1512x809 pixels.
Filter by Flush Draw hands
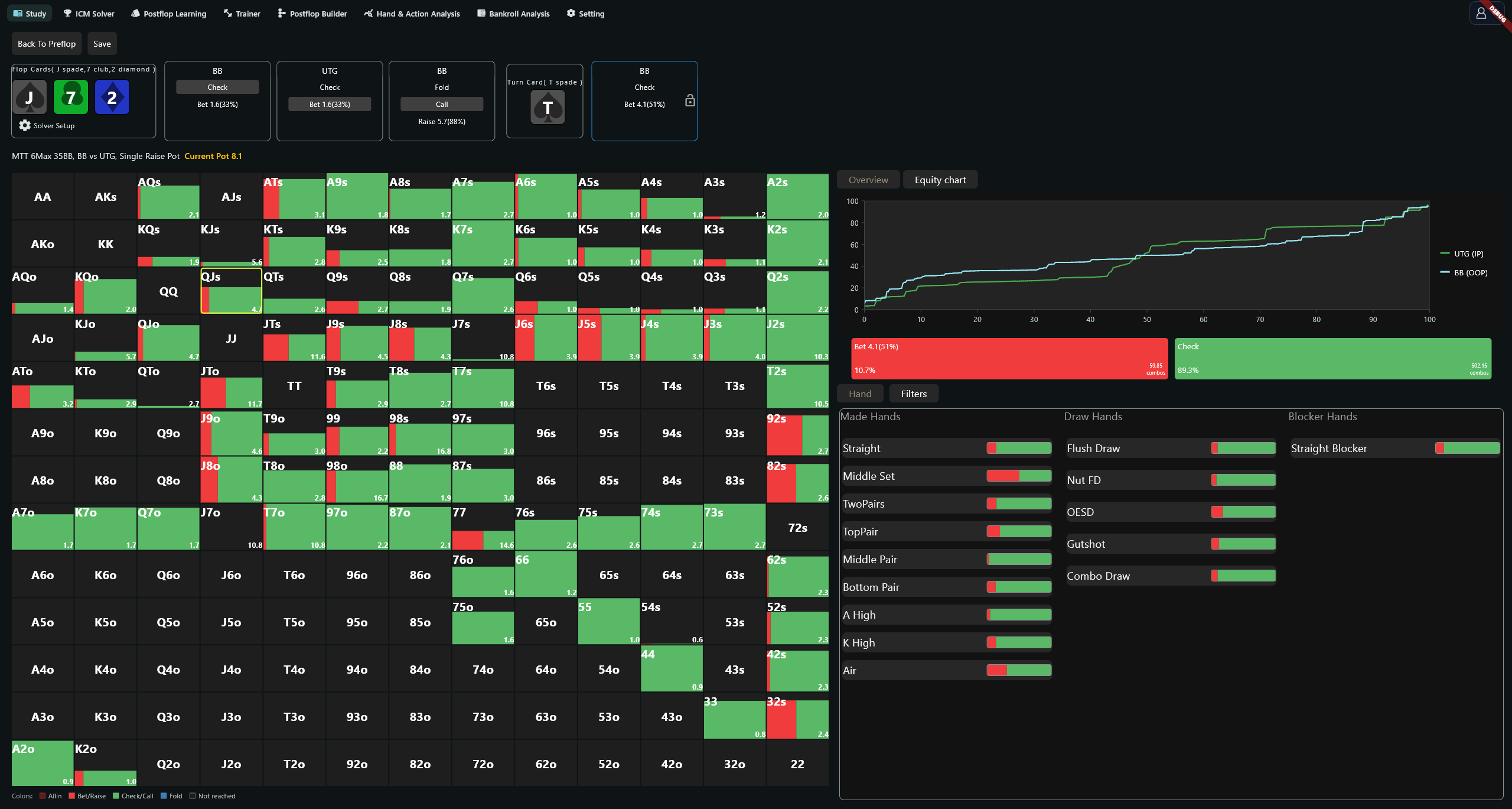(1171, 448)
